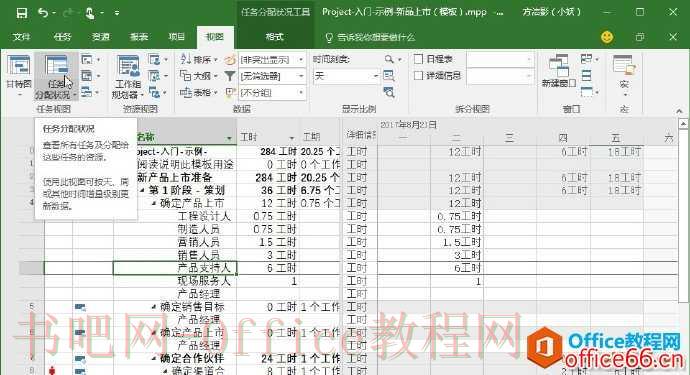The width and height of the screenshot is (690, 375).
Task: Switch to the Resource (资源) tab
Action: (x=100, y=37)
